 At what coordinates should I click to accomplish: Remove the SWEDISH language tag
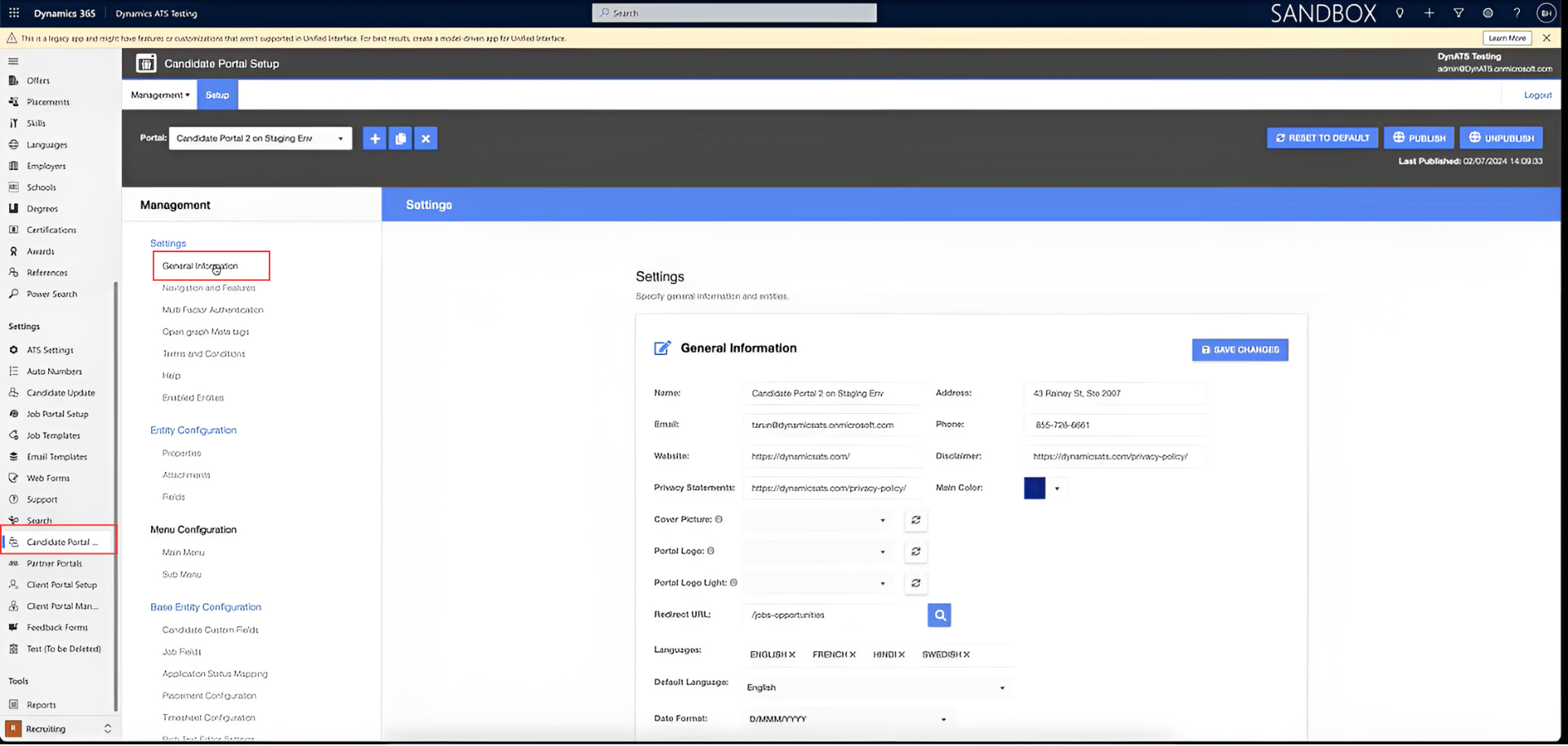[x=966, y=655]
